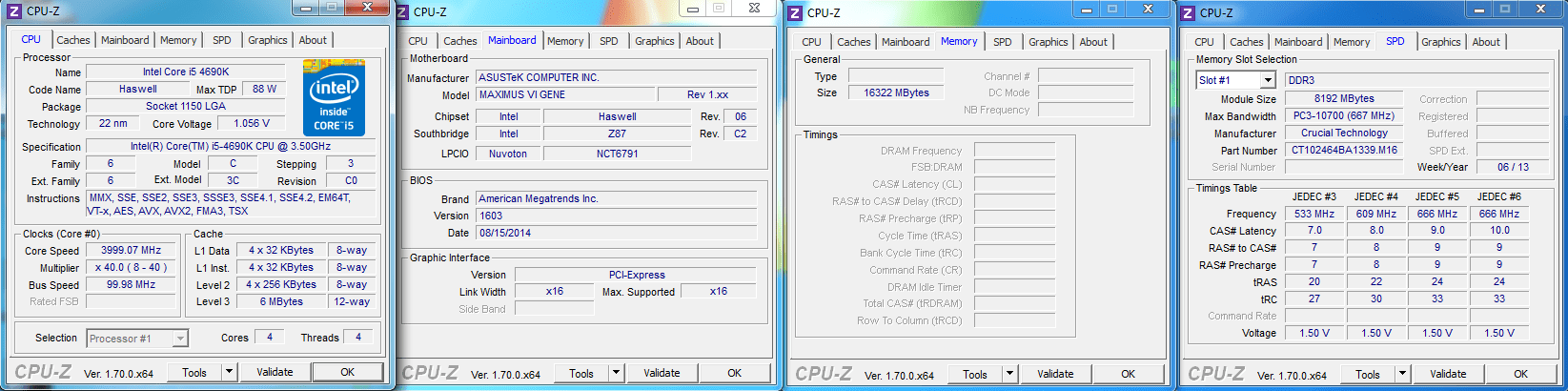Open Mainboard tab in CPU window
The width and height of the screenshot is (1568, 391).
pos(125,40)
